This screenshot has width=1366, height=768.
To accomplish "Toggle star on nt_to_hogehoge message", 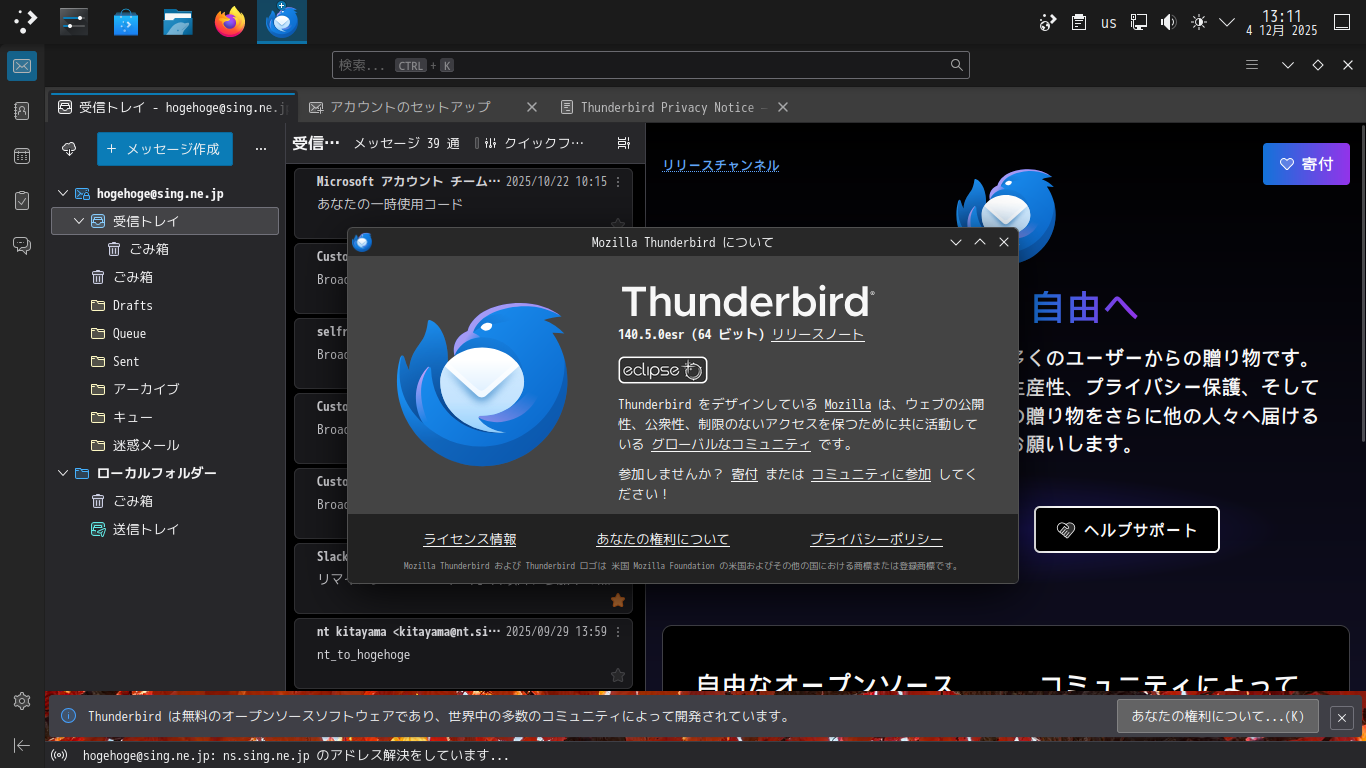I will tap(618, 675).
